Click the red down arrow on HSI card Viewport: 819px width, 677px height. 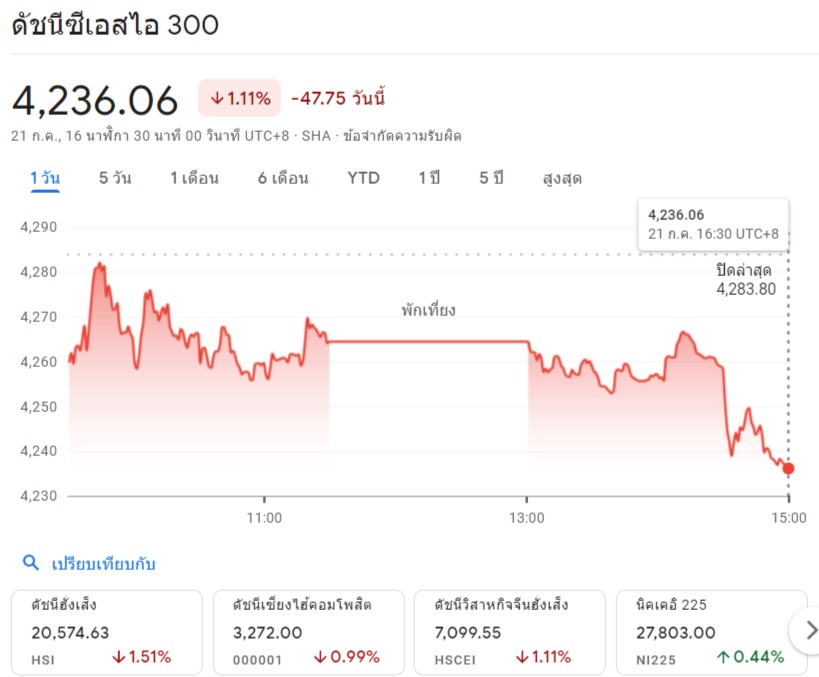[119, 657]
